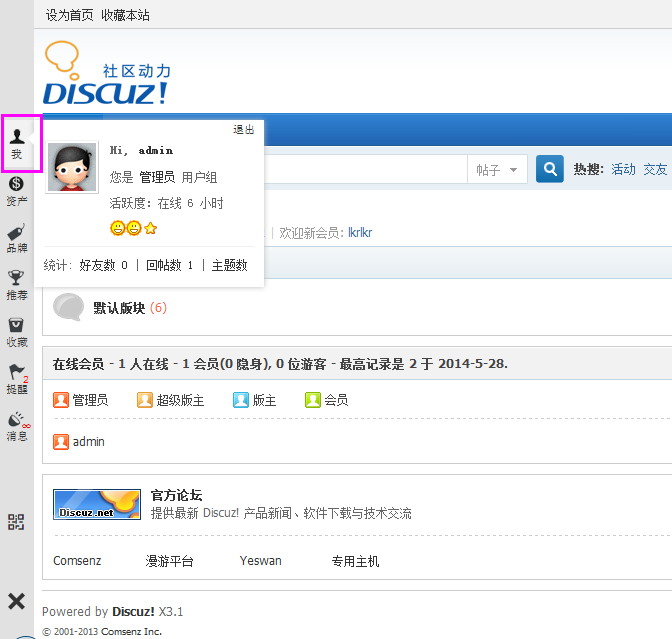Open the 帖子 search type dropdown
This screenshot has height=639, width=672.
click(x=497, y=170)
